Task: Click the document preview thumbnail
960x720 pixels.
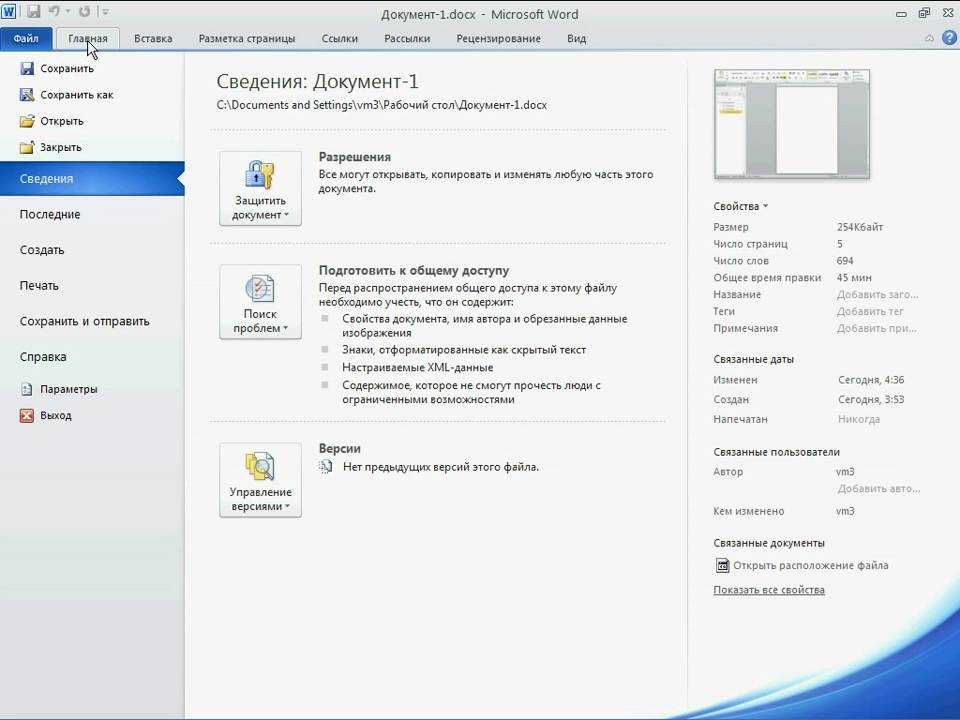Action: coord(792,124)
